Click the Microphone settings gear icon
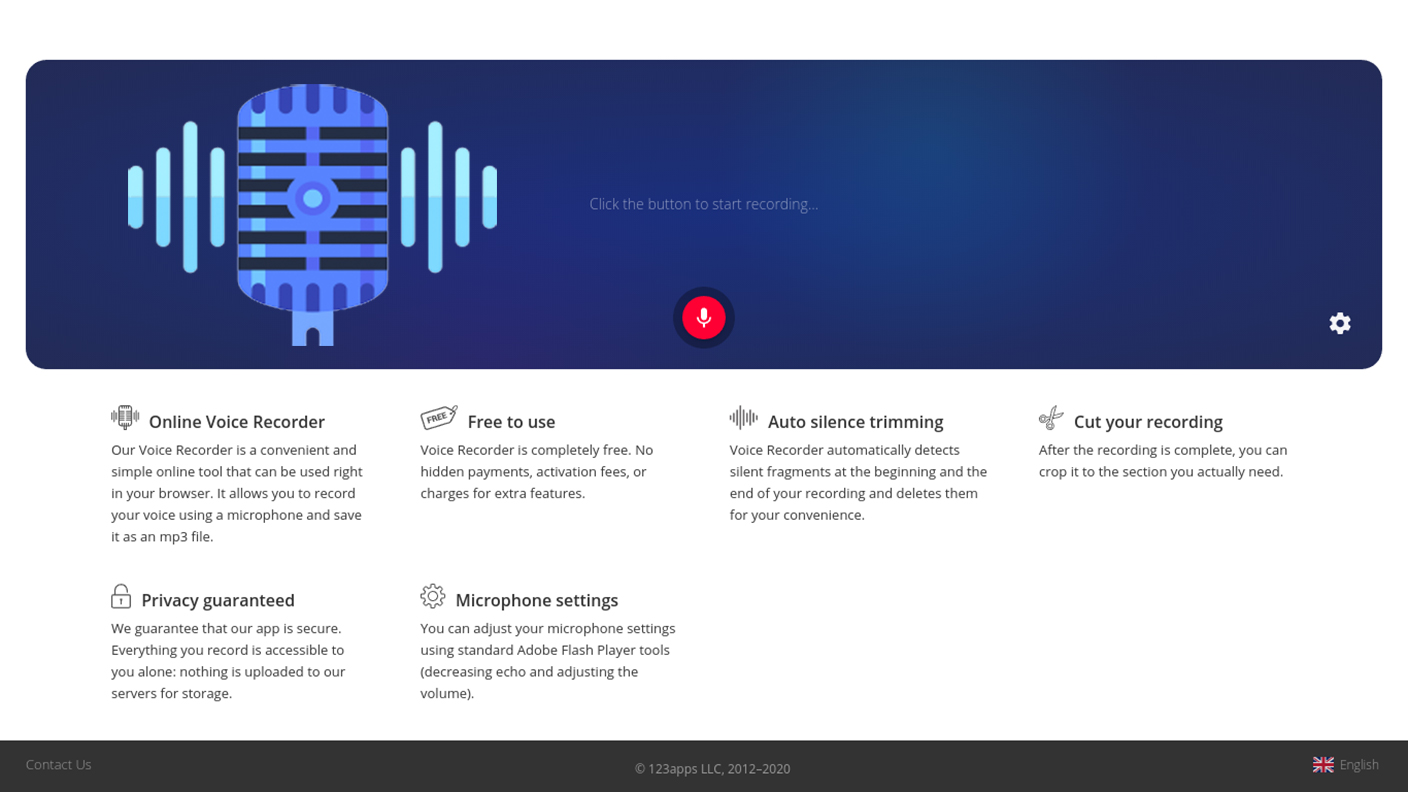 click(x=433, y=595)
